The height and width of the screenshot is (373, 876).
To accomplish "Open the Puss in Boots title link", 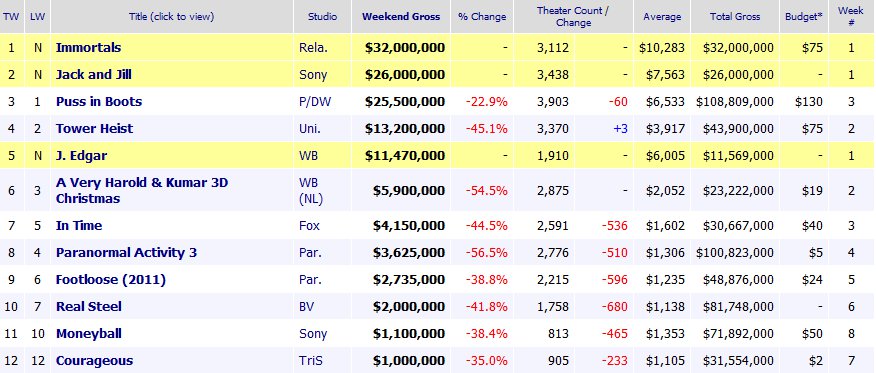I will [x=99, y=102].
